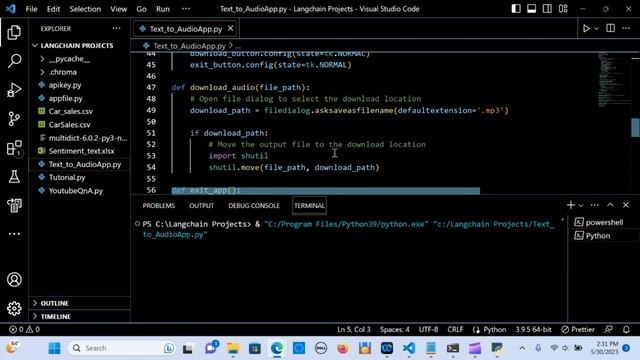Open Run dropdown arrow beside play button
640x360 pixels.
[596, 29]
